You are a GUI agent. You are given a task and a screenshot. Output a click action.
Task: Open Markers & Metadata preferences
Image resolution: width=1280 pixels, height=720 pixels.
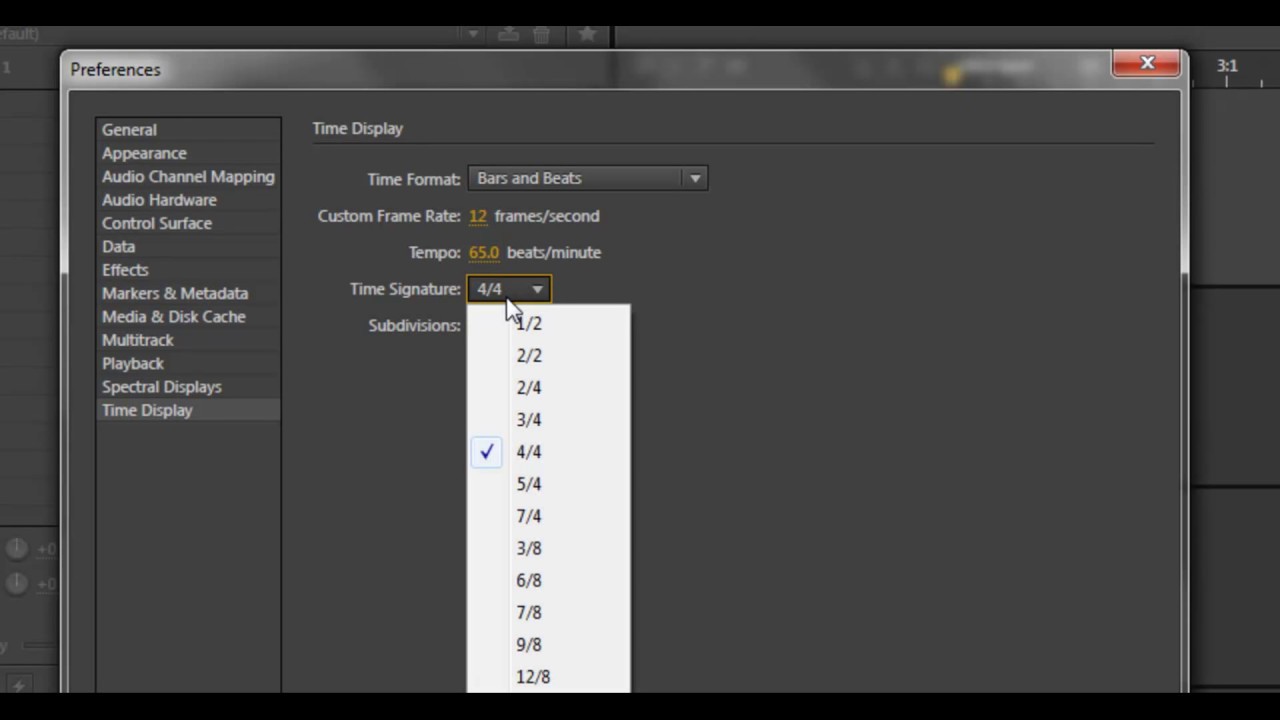tap(188, 293)
